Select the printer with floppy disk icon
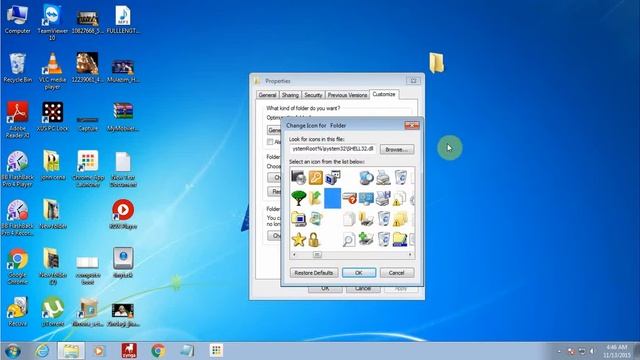This screenshot has width=640, height=360. (383, 198)
